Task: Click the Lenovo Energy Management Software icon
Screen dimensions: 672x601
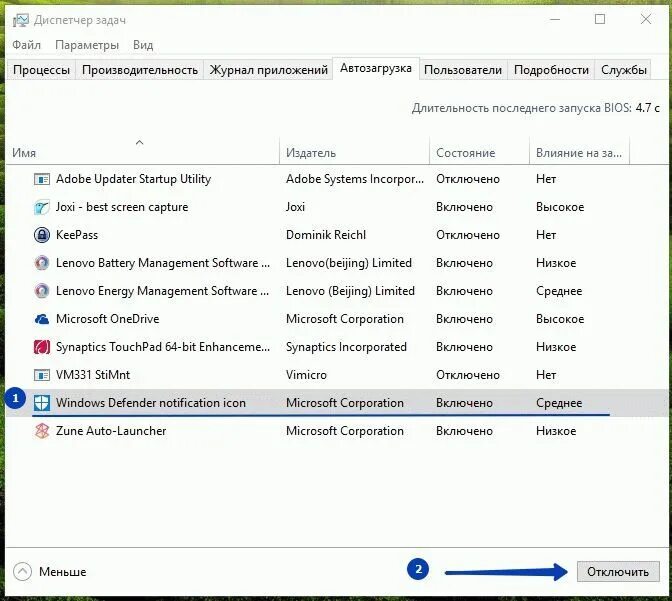Action: tap(42, 291)
